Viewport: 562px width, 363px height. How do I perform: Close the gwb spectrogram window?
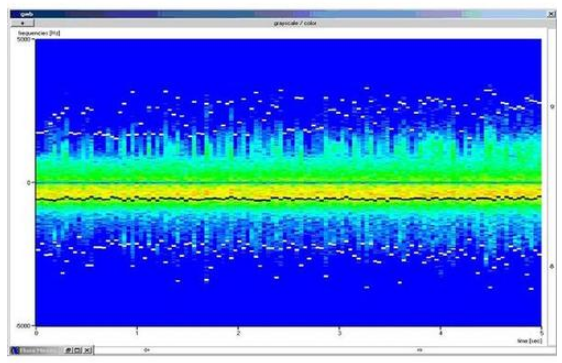point(551,14)
